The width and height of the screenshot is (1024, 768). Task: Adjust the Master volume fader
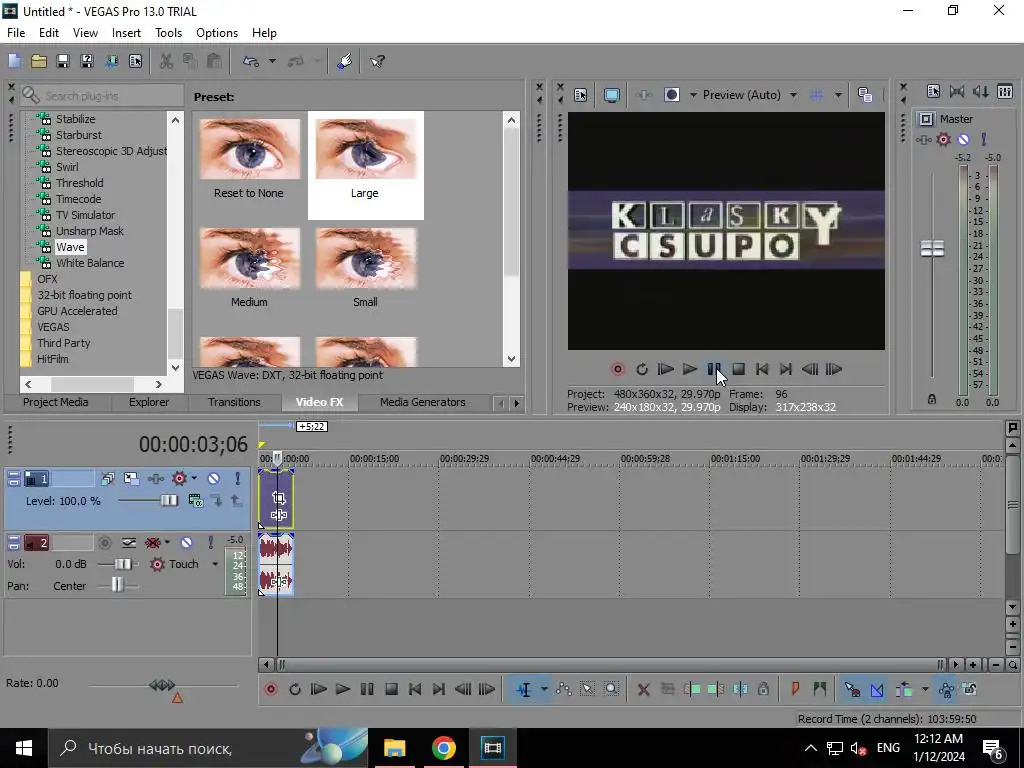(x=932, y=248)
